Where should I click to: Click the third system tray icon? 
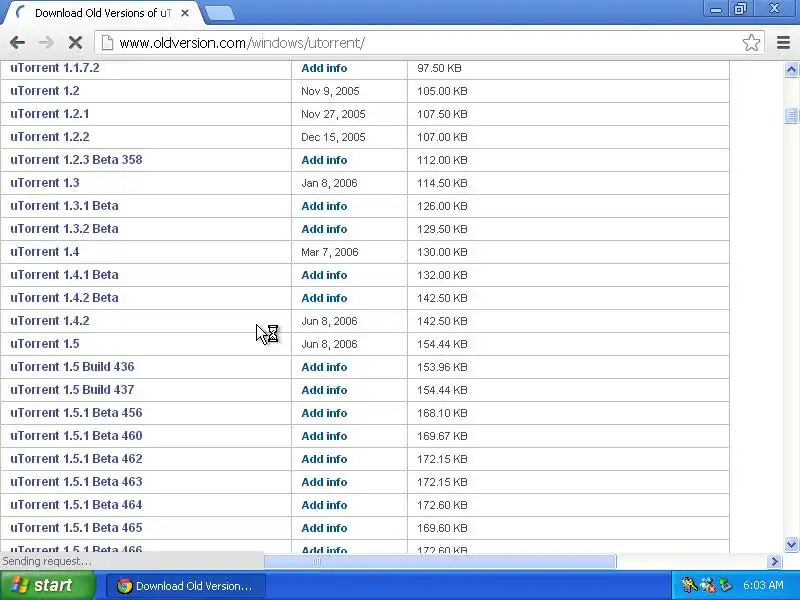725,585
